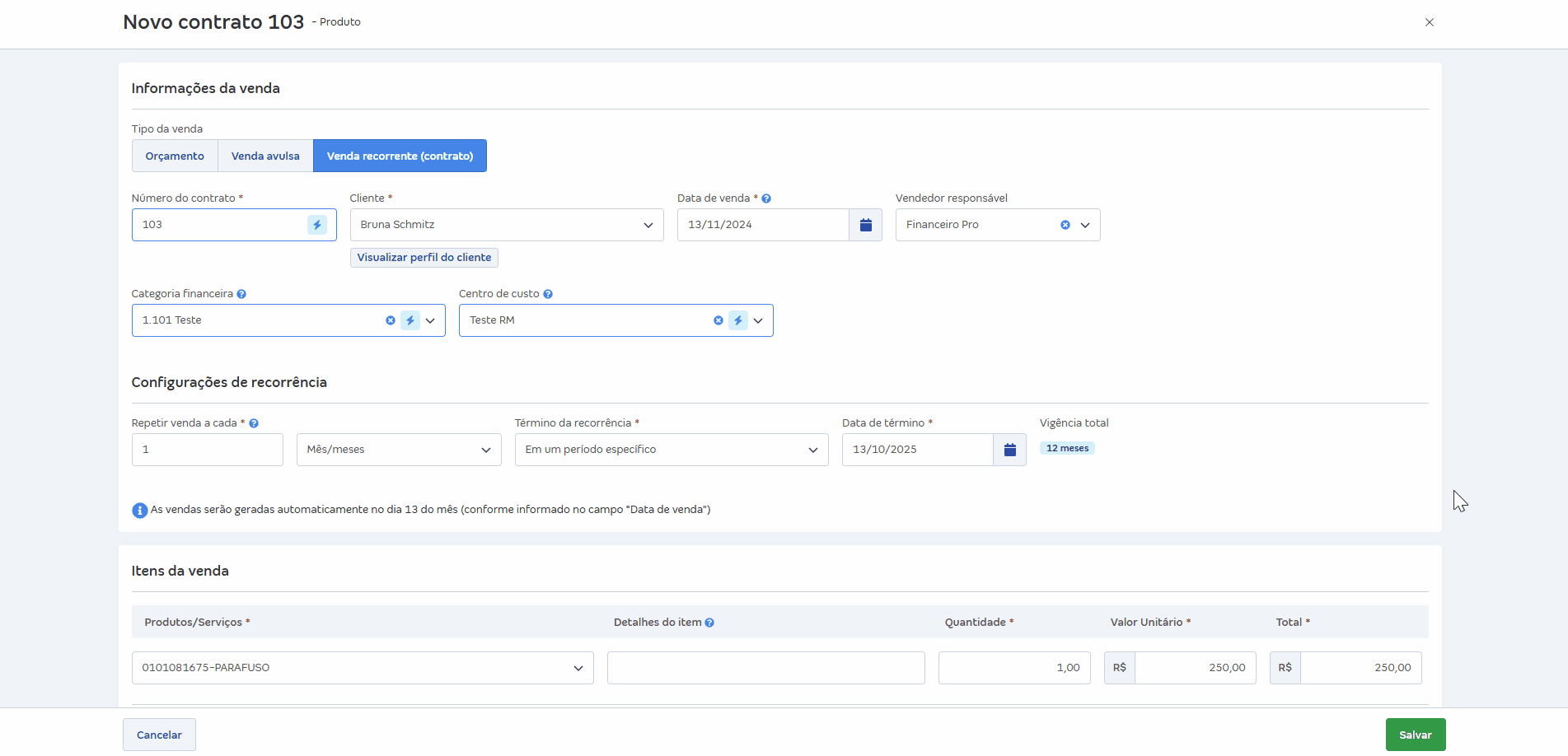
Task: Open the calendar picker for Data de venda
Action: click(x=865, y=224)
